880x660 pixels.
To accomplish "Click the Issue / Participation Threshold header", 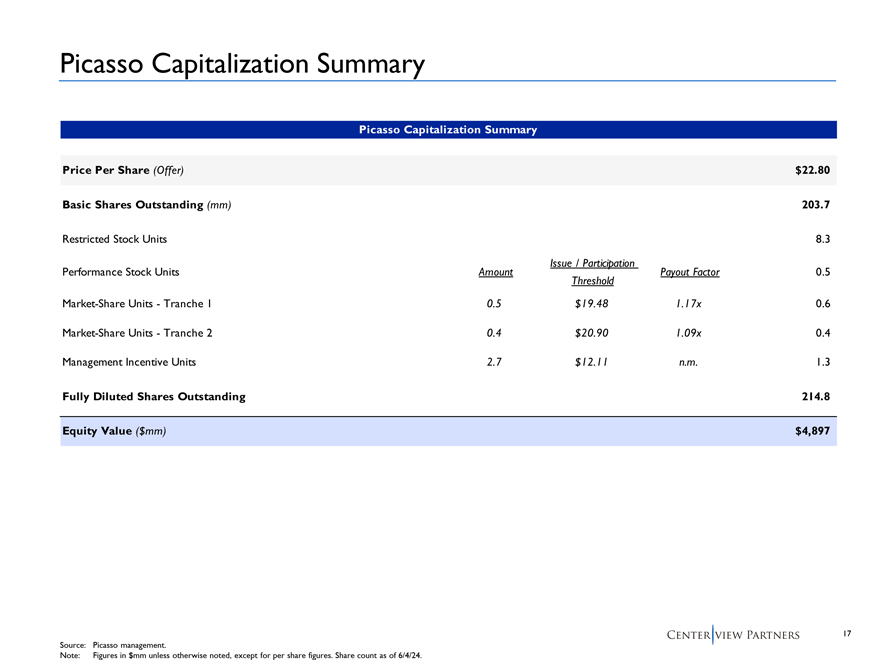I will [593, 272].
